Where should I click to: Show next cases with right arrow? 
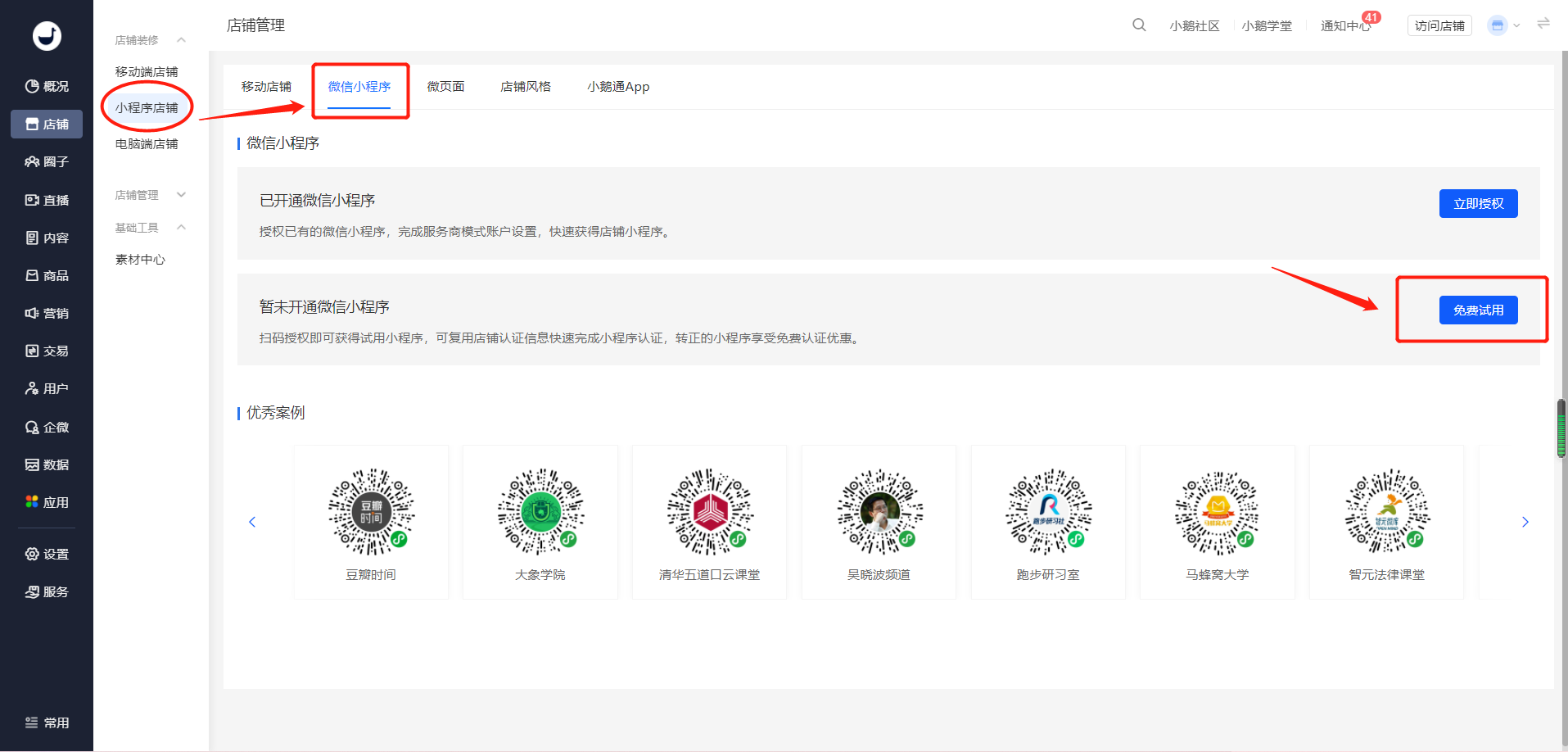(x=1525, y=522)
